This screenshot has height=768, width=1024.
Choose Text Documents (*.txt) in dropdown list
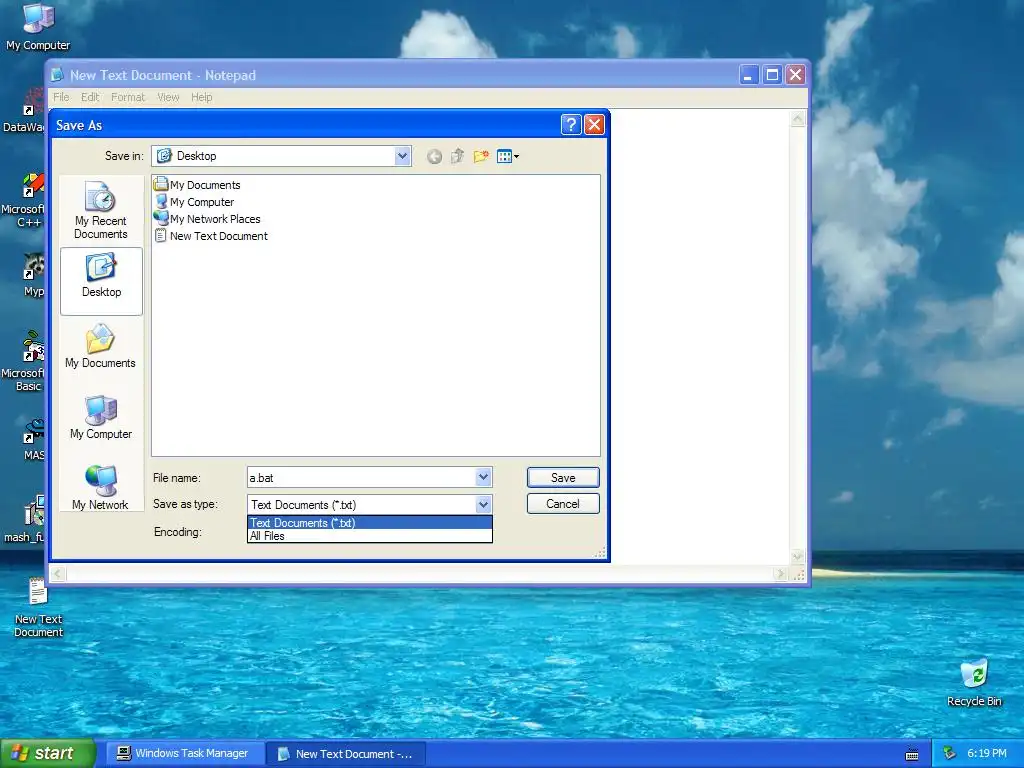point(370,522)
